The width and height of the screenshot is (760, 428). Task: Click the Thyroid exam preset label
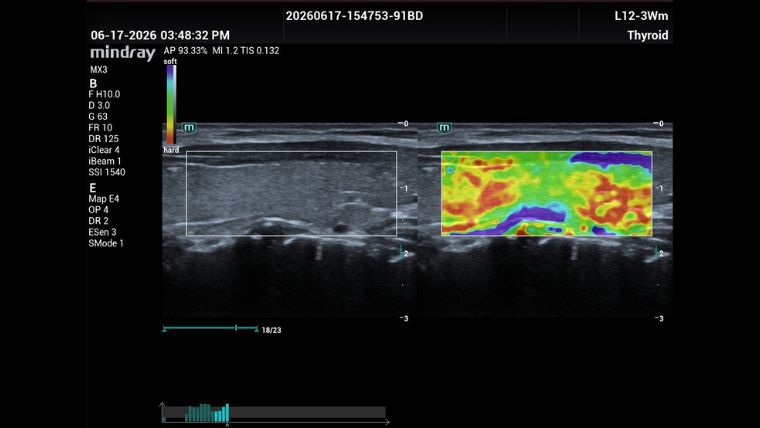click(x=648, y=35)
